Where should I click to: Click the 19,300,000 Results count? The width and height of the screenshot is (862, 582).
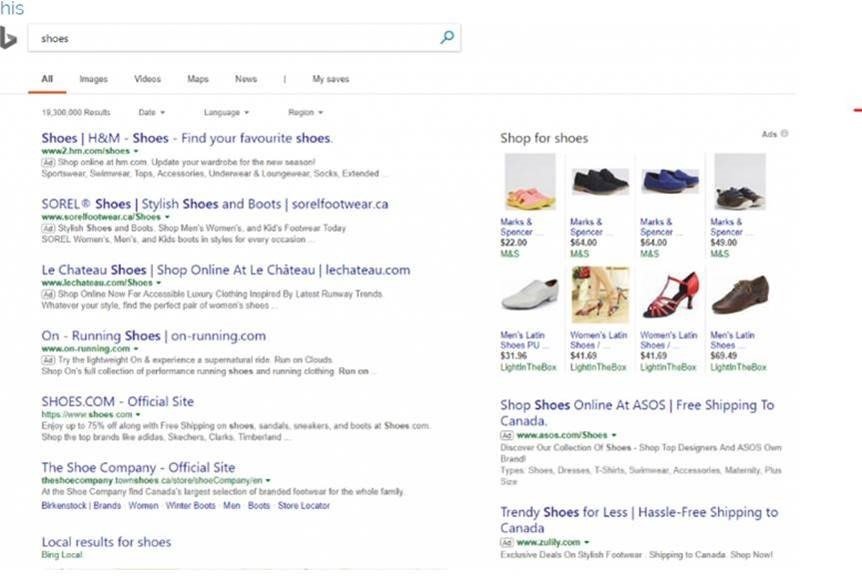pyautogui.click(x=76, y=112)
